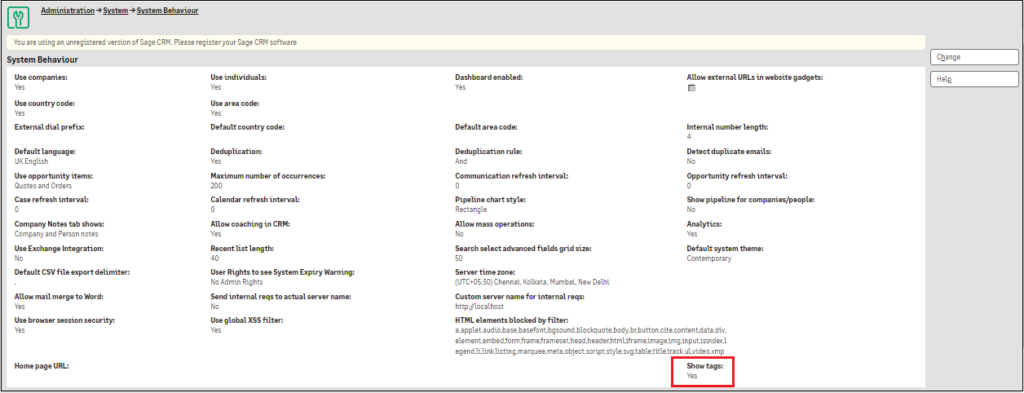Click the Default language value UK English

pos(31,161)
